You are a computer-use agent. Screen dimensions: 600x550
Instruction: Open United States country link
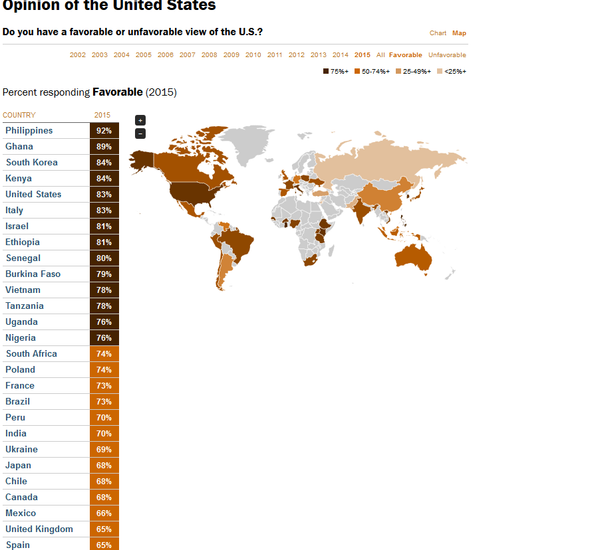click(33, 194)
